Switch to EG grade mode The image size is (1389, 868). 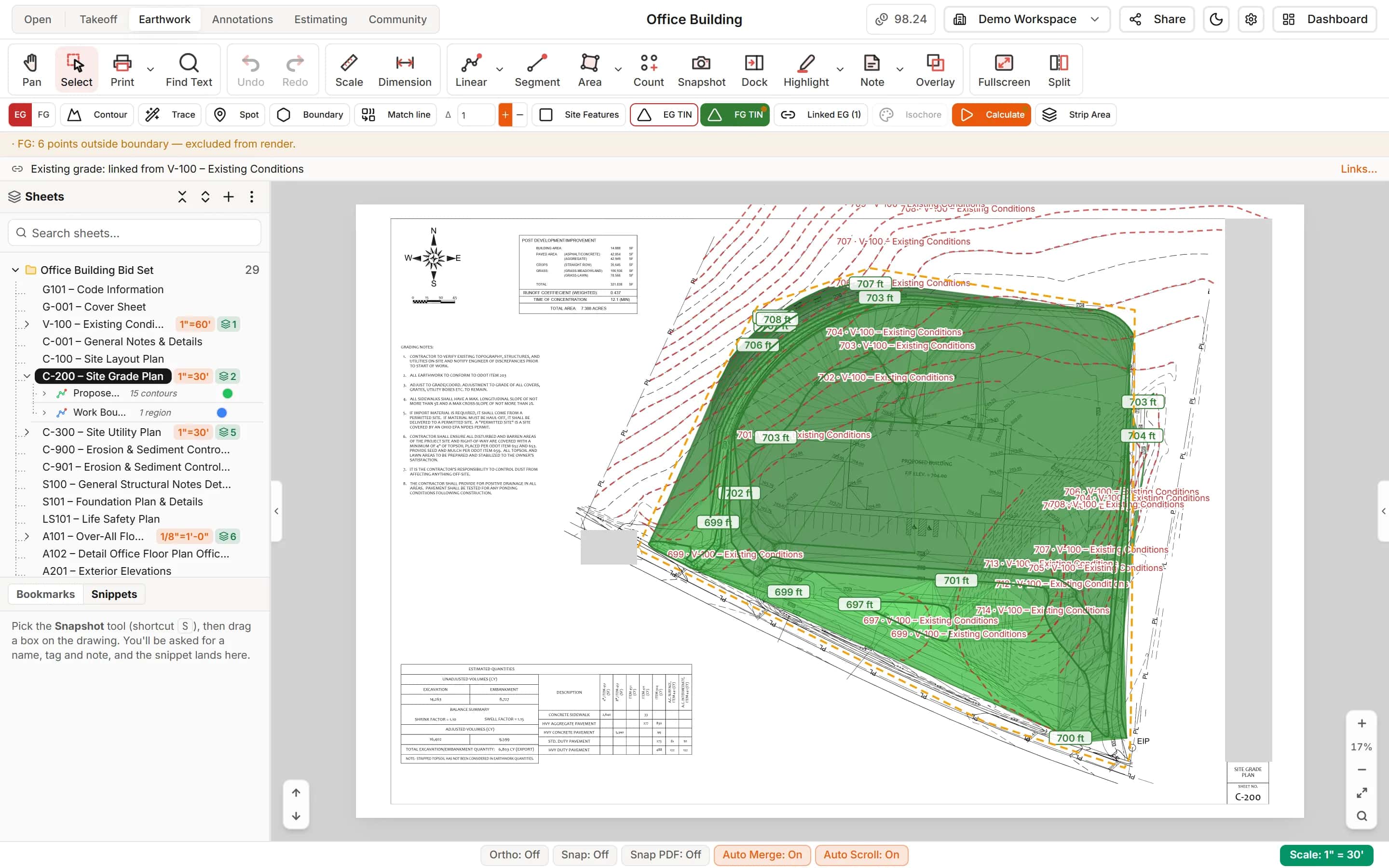20,115
